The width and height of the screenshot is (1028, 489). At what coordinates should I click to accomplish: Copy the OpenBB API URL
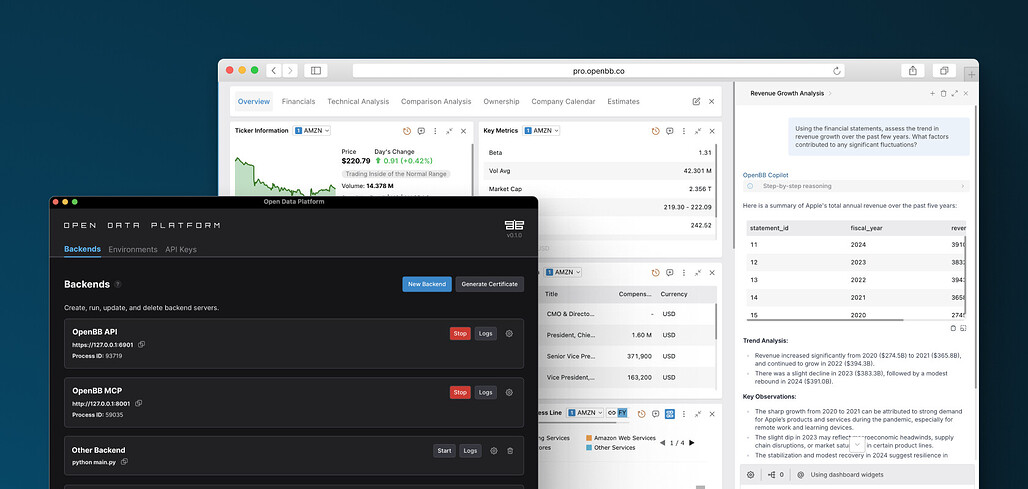click(x=142, y=345)
